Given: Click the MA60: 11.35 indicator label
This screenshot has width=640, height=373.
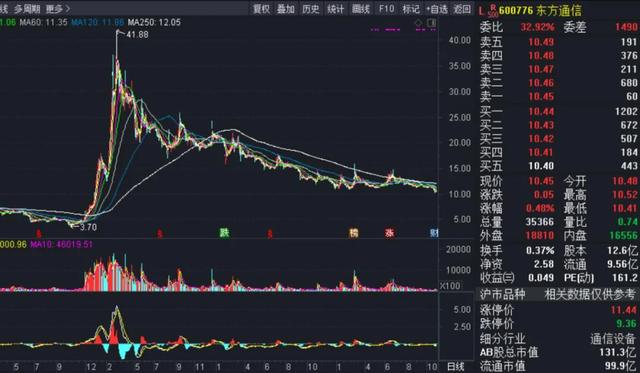Looking at the screenshot, I should pyautogui.click(x=43, y=22).
